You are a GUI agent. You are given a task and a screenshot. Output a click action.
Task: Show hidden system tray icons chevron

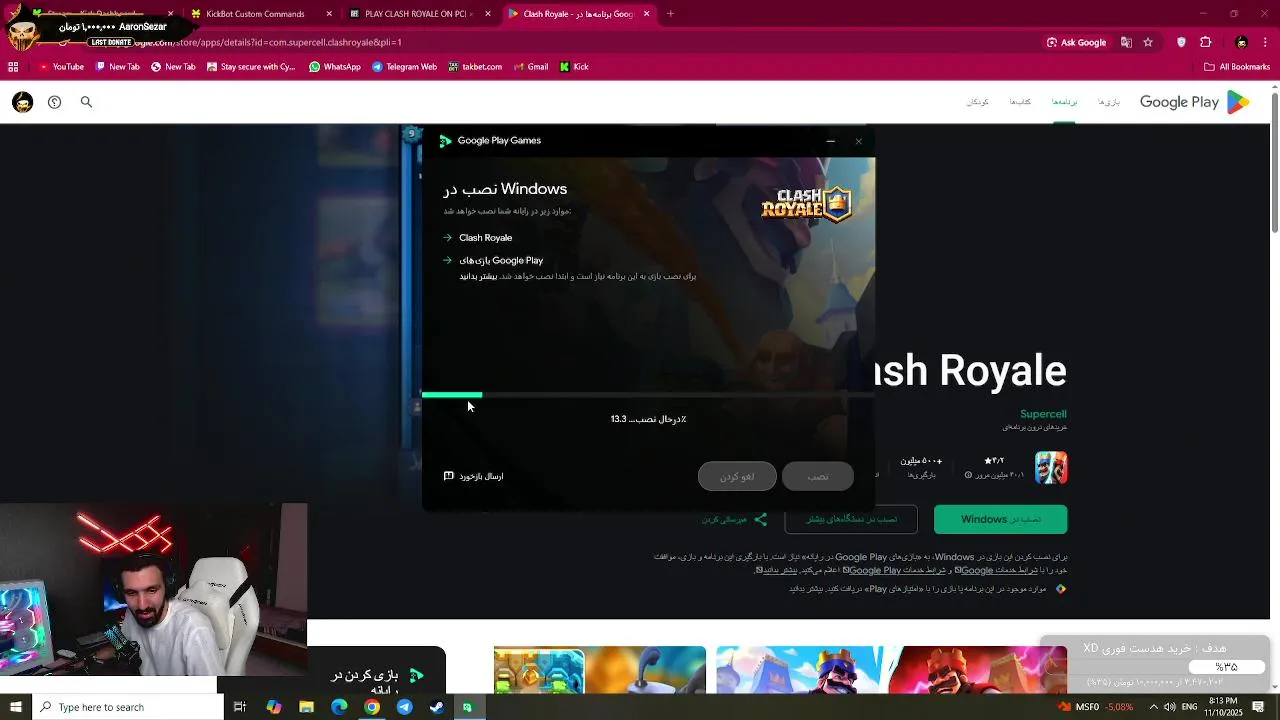click(x=1154, y=707)
